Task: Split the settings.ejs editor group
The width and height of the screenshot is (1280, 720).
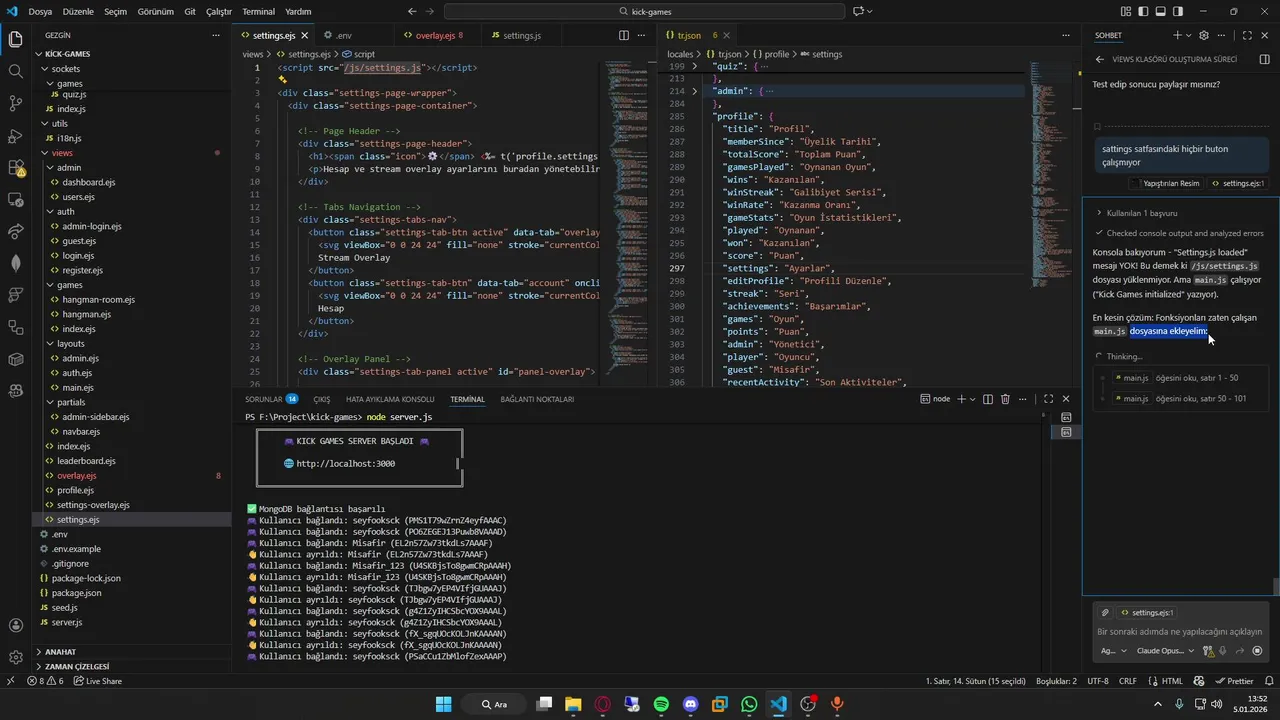Action: click(x=624, y=35)
